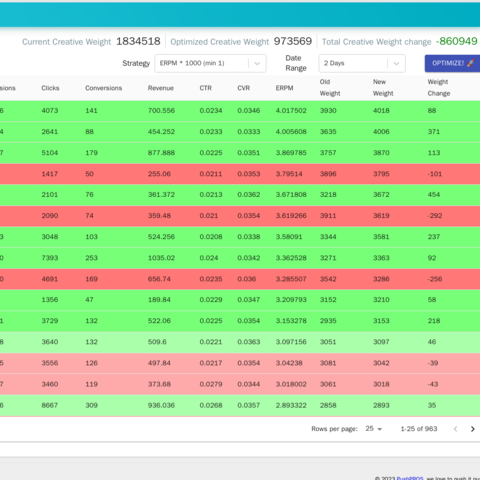This screenshot has width=480, height=480.
Task: Select the new weight cell 3672
Action: point(381,195)
